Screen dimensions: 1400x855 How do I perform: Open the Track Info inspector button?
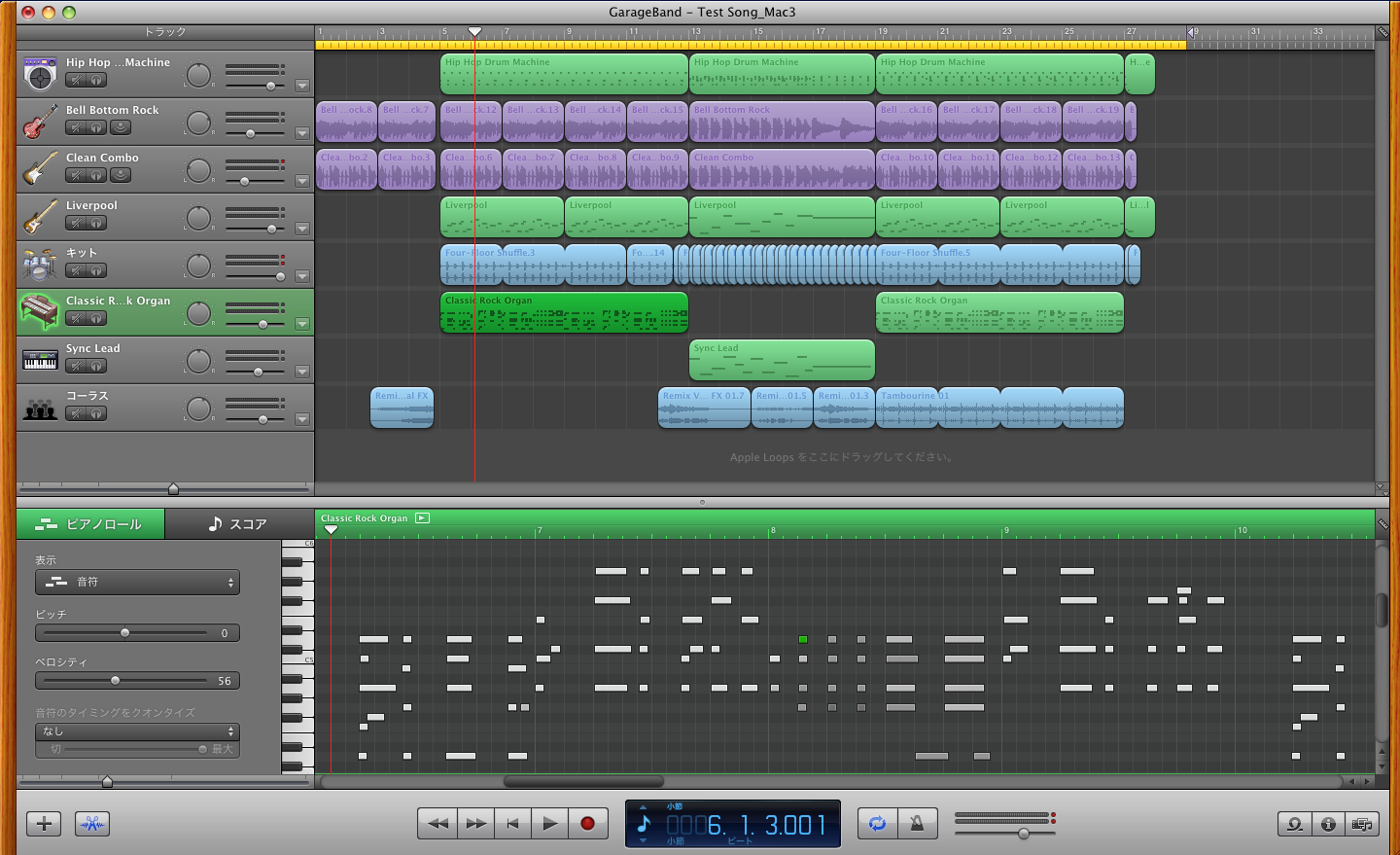(1328, 824)
